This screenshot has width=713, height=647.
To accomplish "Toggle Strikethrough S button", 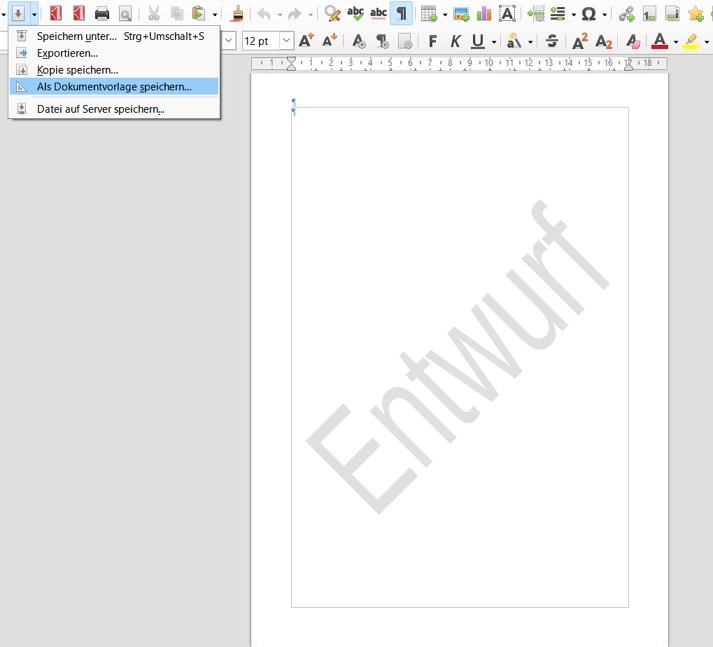I will [552, 41].
